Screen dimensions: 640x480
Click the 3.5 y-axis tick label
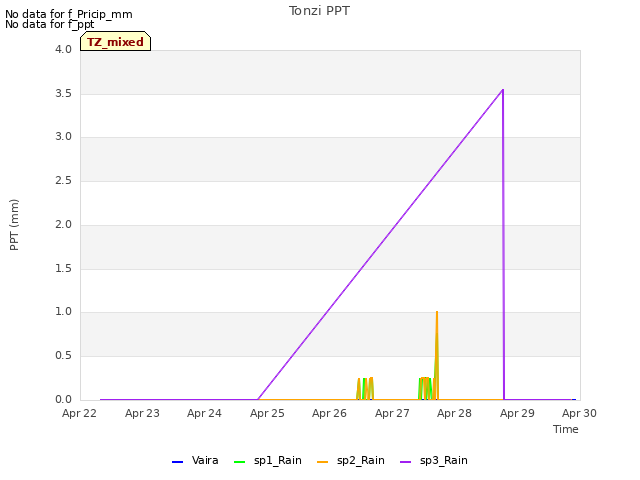[63, 93]
